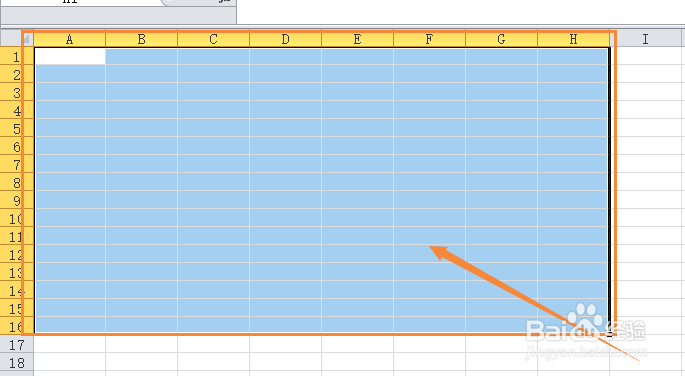This screenshot has width=685, height=376.
Task: Select row 17 header
Action: point(17,344)
